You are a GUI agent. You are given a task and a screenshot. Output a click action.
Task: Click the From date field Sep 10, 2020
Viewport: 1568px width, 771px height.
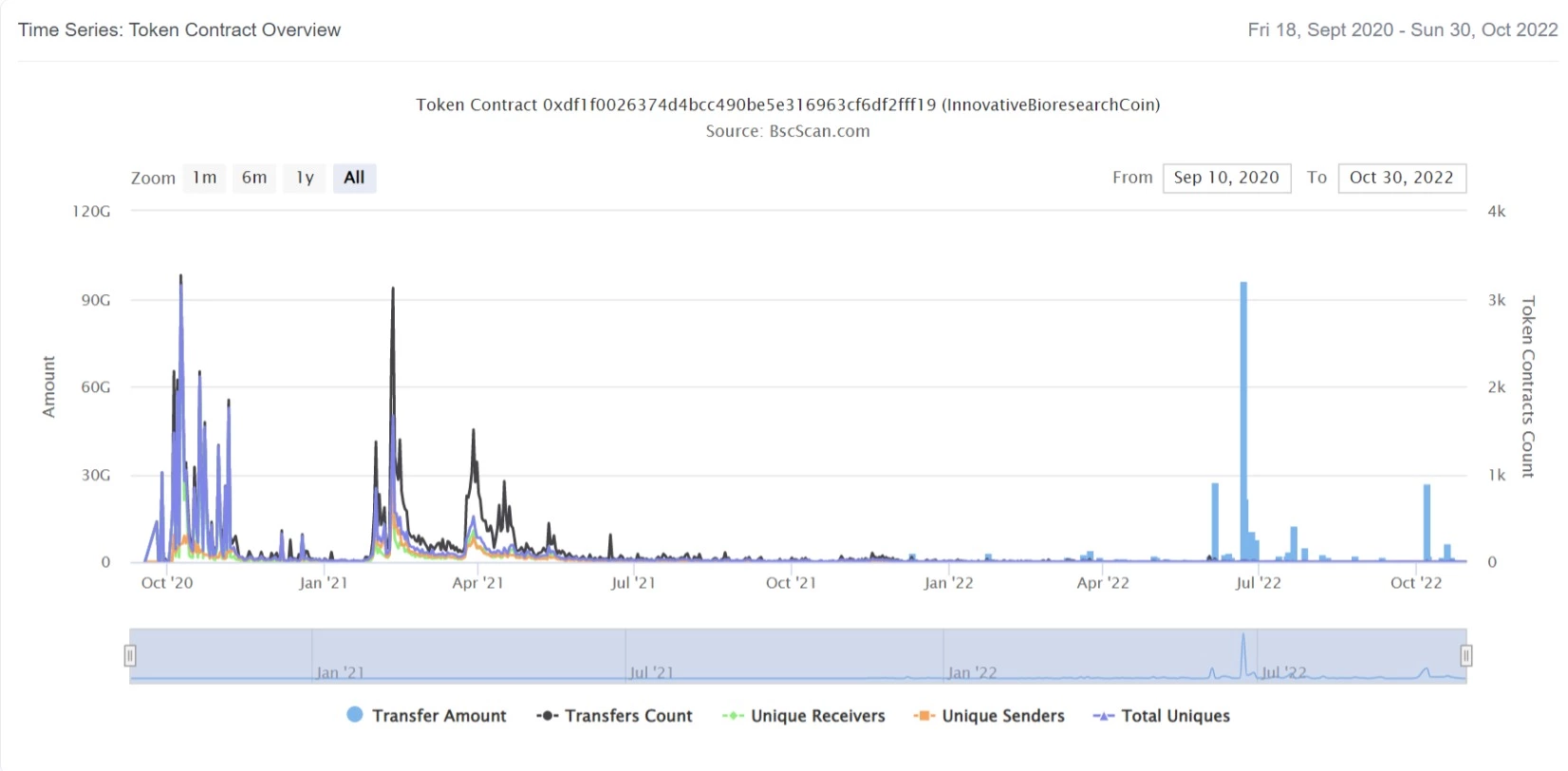pos(1226,178)
